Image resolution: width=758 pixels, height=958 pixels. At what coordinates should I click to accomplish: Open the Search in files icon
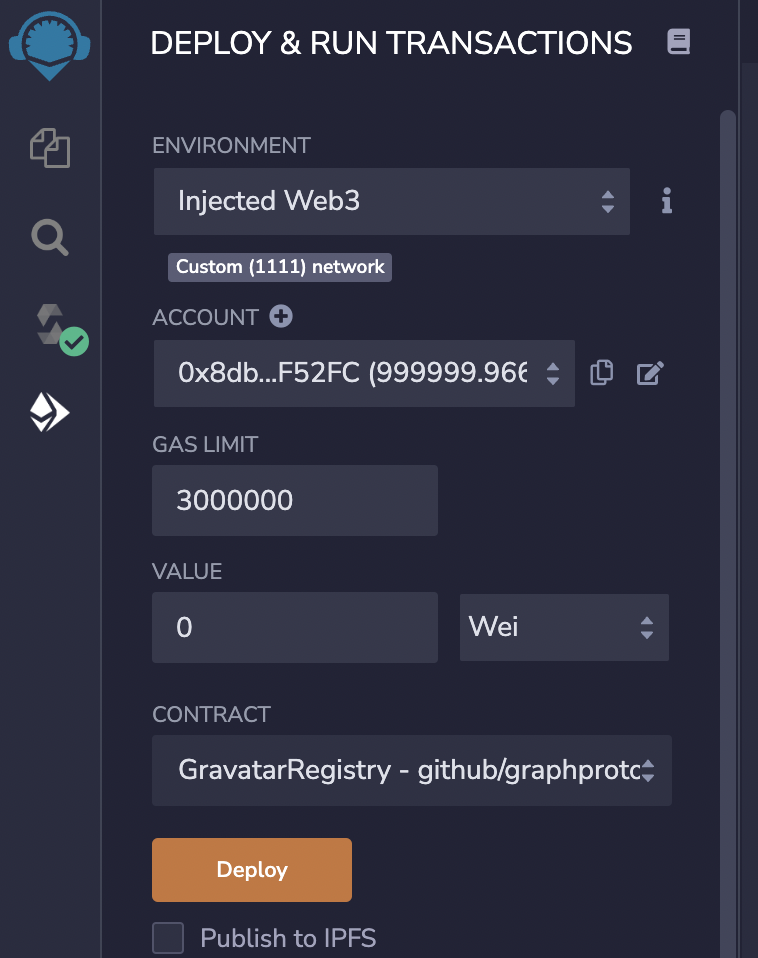click(x=49, y=237)
